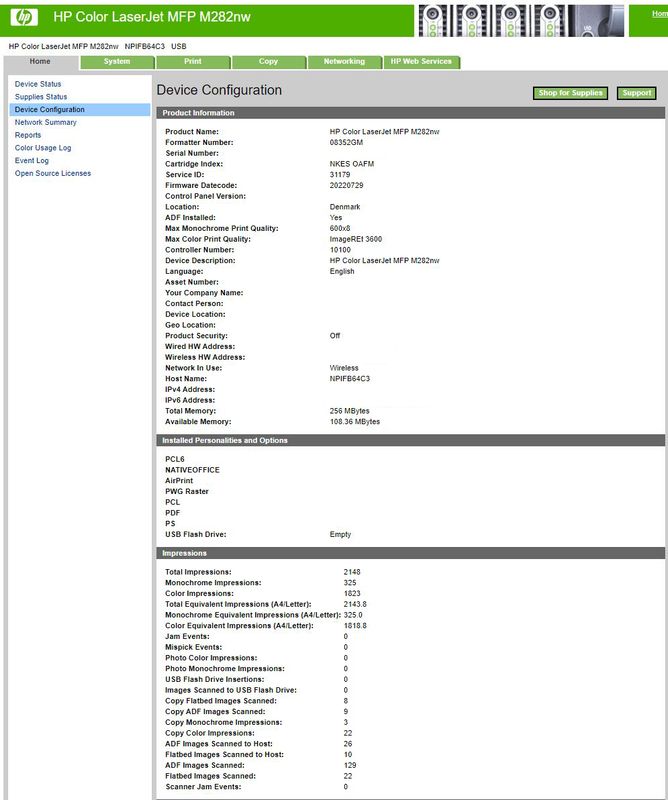The height and width of the screenshot is (800, 668).
Task: Open Device Status in the sidebar
Action: 38,84
